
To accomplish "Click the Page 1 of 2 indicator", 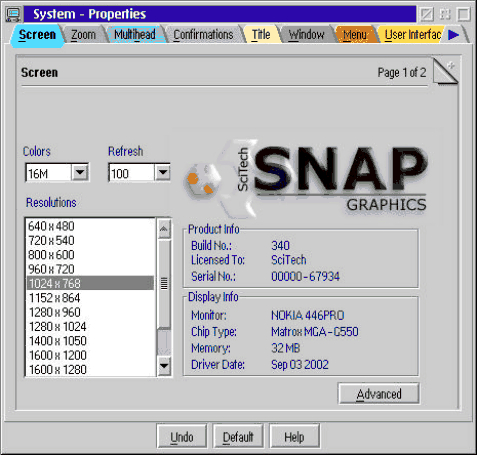I will point(402,72).
